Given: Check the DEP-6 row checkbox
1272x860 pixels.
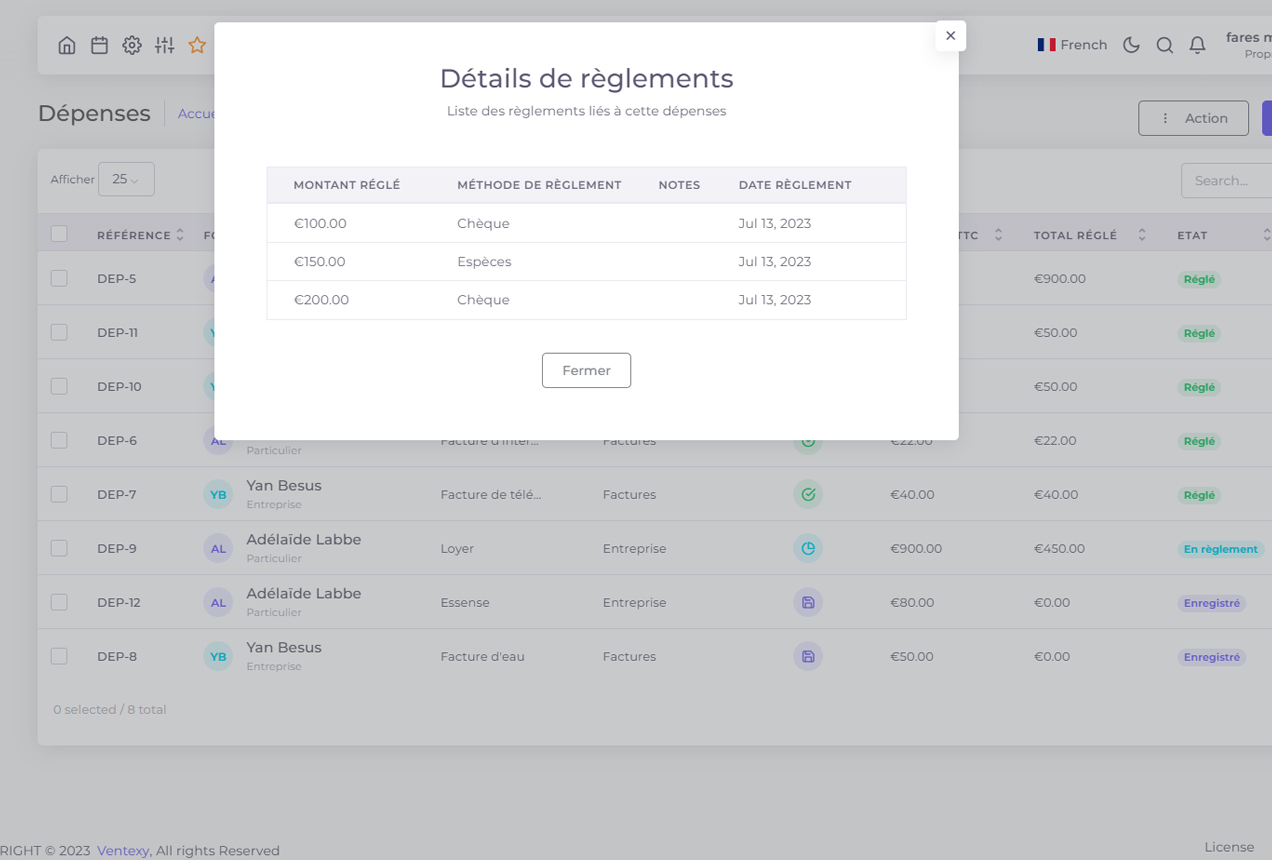Looking at the screenshot, I should point(59,440).
